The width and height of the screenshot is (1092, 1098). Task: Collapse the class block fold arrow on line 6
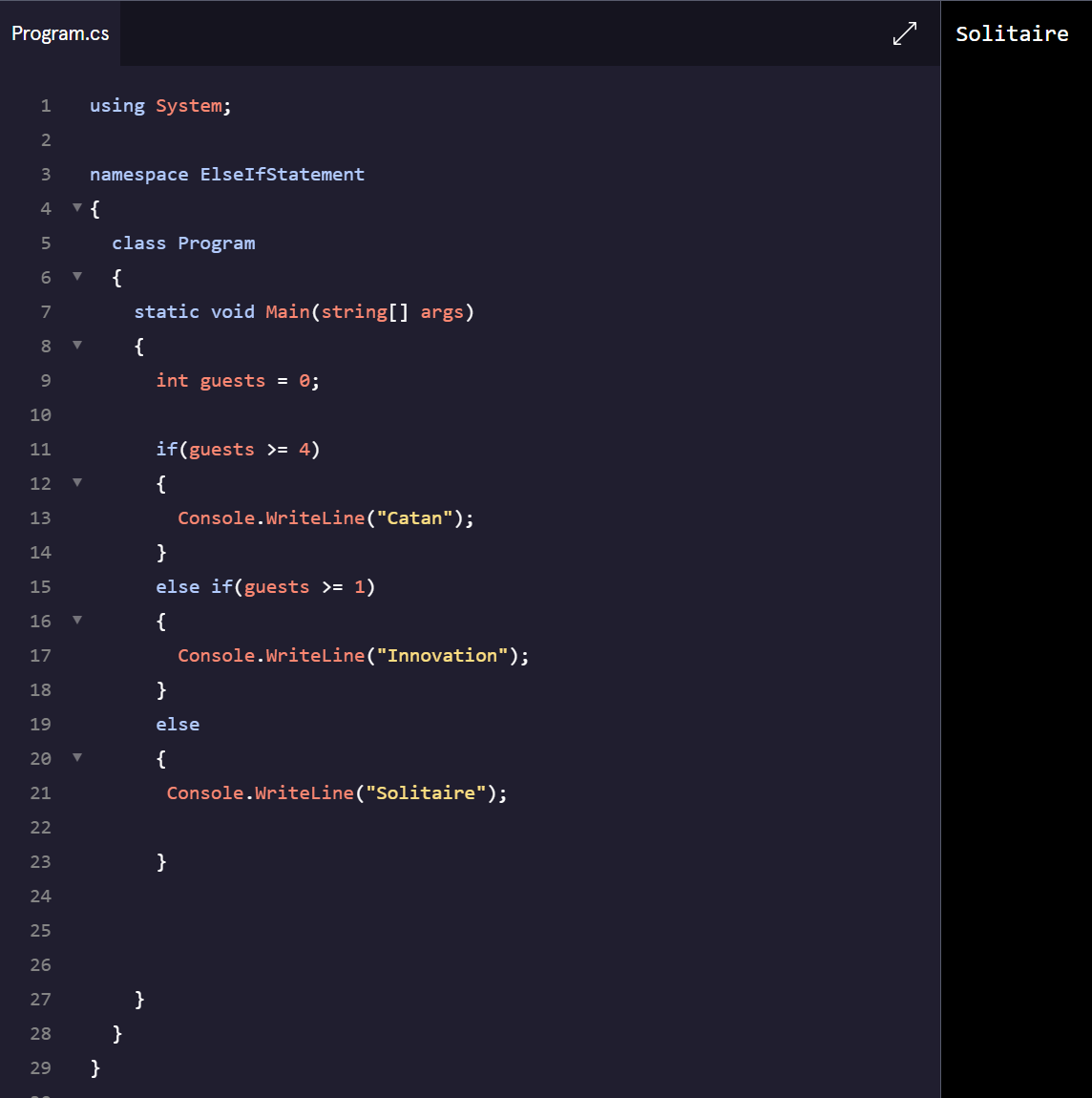[77, 276]
